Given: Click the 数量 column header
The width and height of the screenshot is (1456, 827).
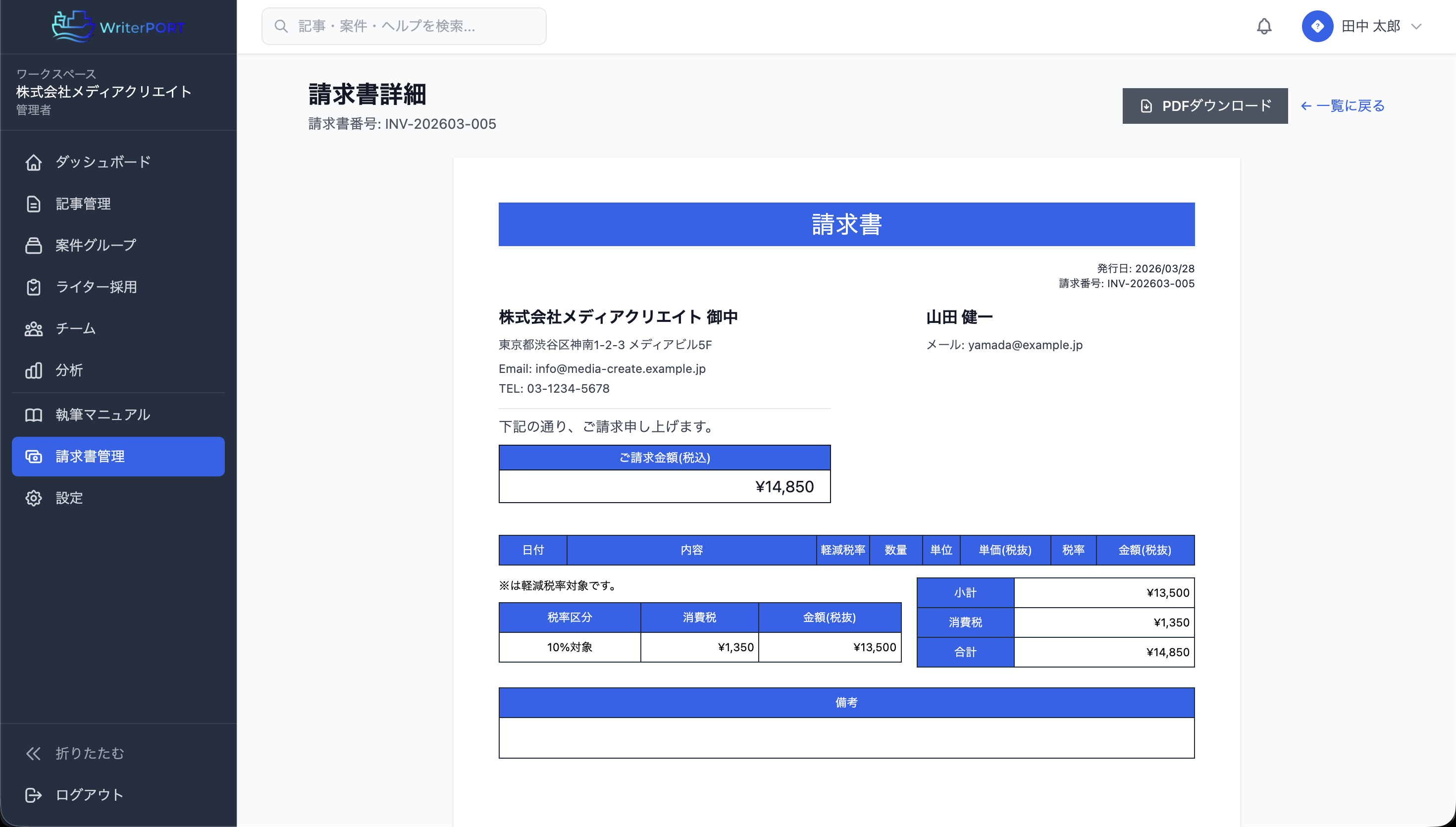Looking at the screenshot, I should pyautogui.click(x=895, y=550).
